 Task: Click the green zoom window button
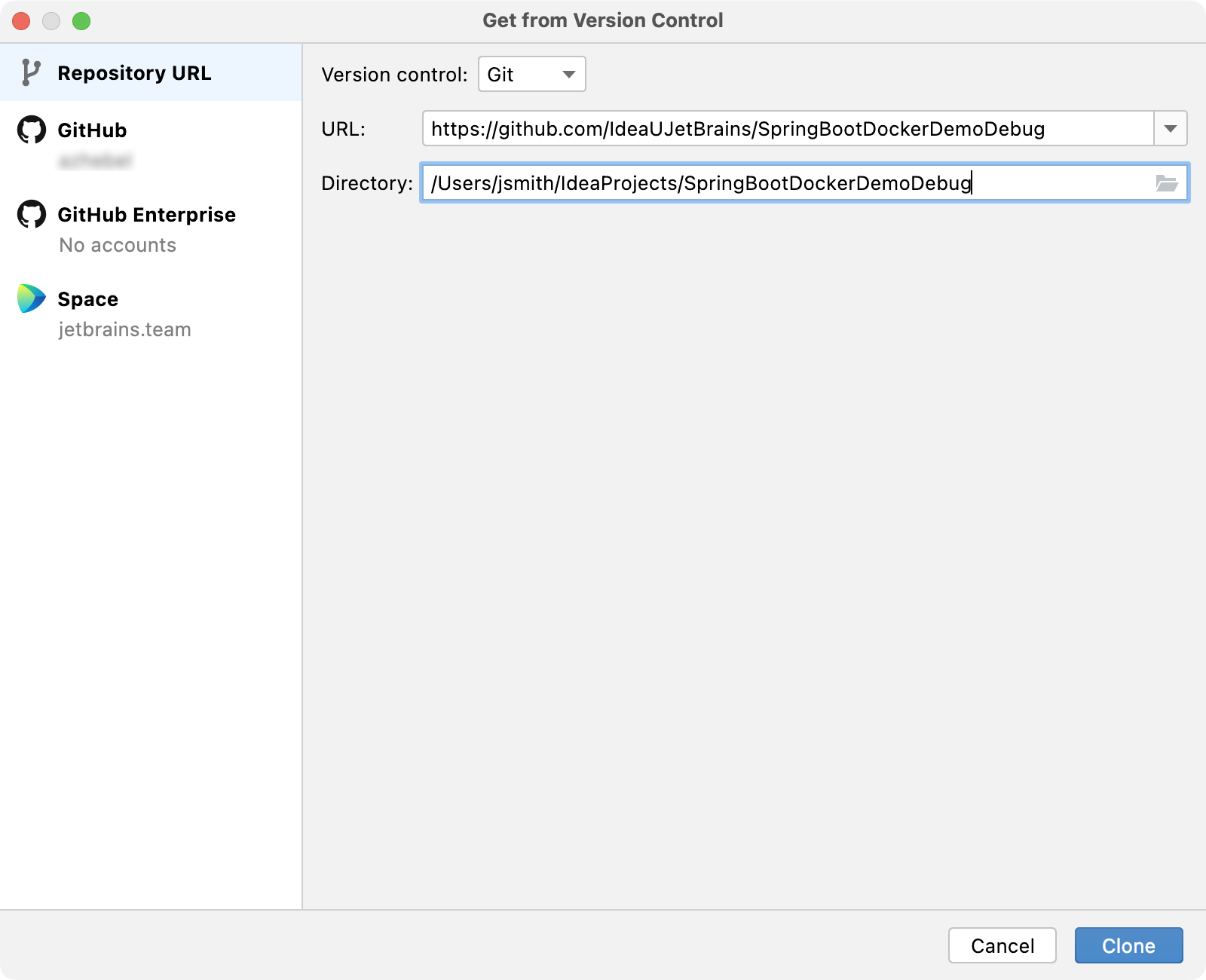pyautogui.click(x=81, y=21)
